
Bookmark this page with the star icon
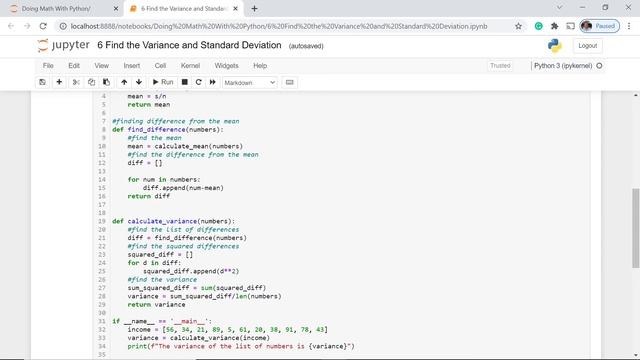(518, 26)
